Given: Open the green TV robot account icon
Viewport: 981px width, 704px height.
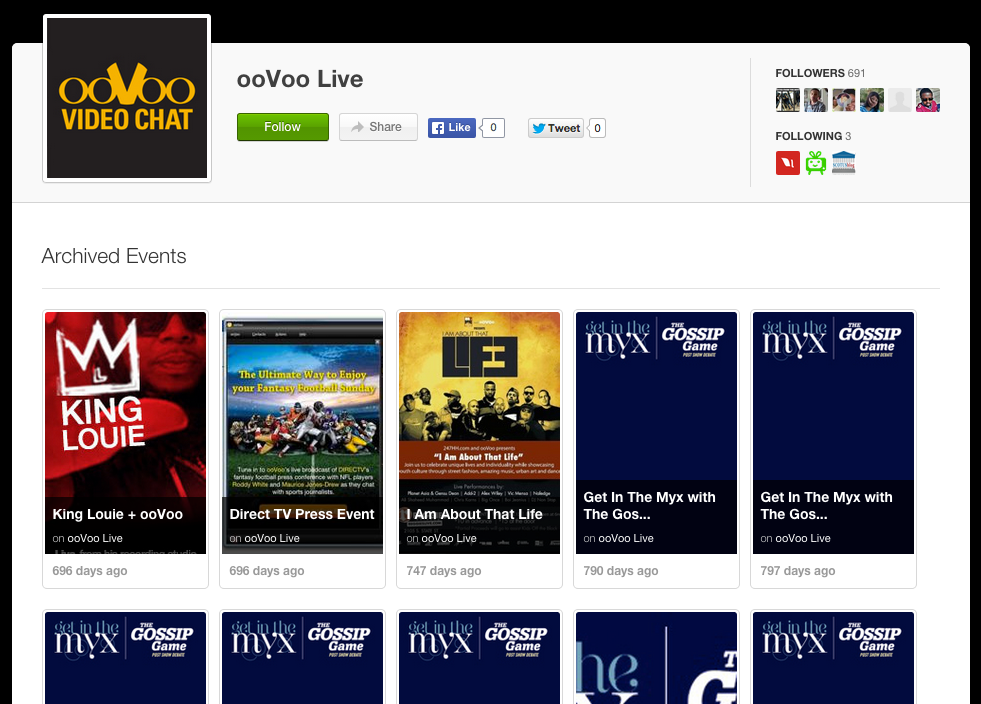Looking at the screenshot, I should point(816,163).
